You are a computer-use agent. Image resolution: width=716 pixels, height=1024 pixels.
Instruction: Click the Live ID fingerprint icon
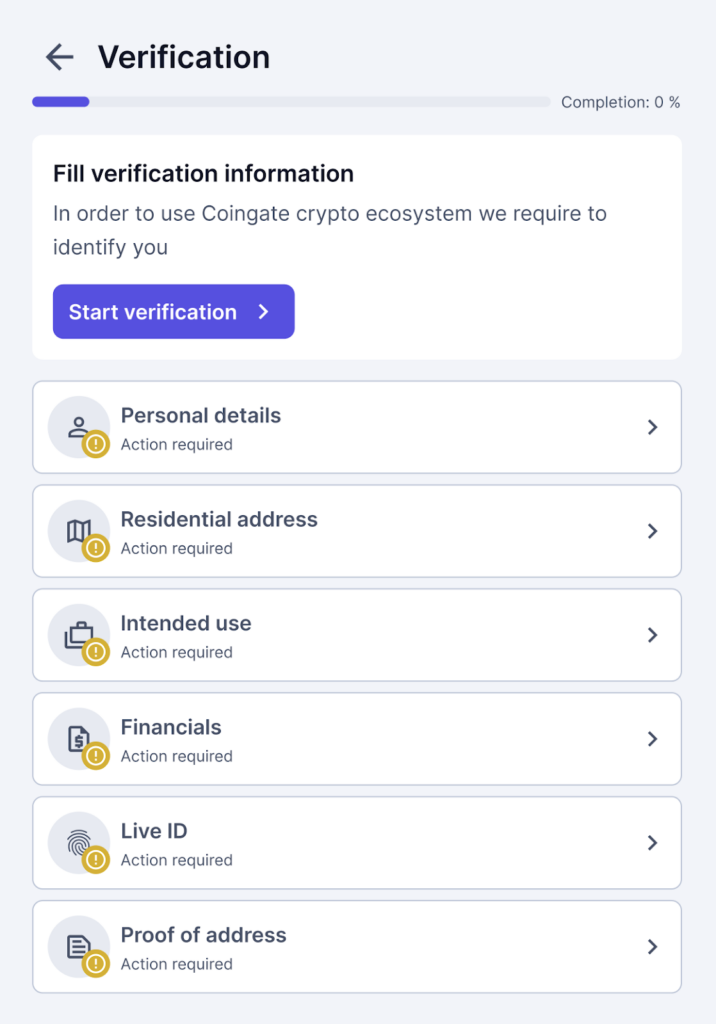pyautogui.click(x=78, y=842)
